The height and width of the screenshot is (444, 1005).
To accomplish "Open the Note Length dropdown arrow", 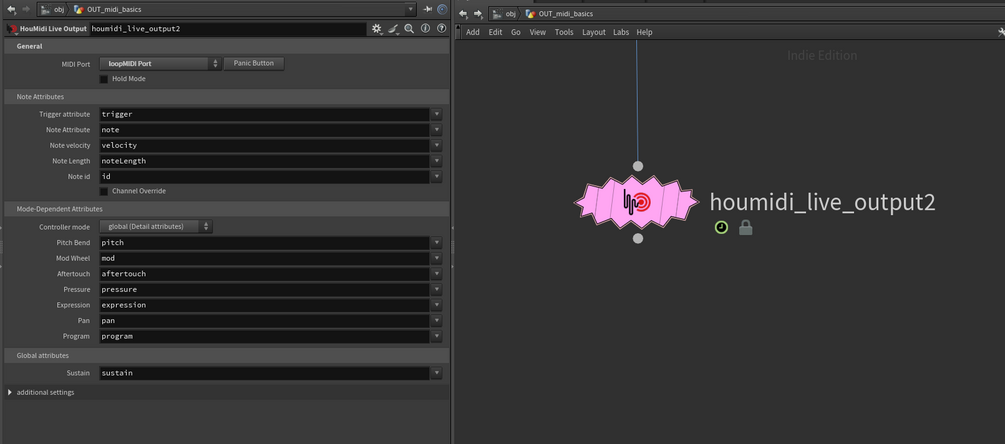I will click(x=436, y=161).
